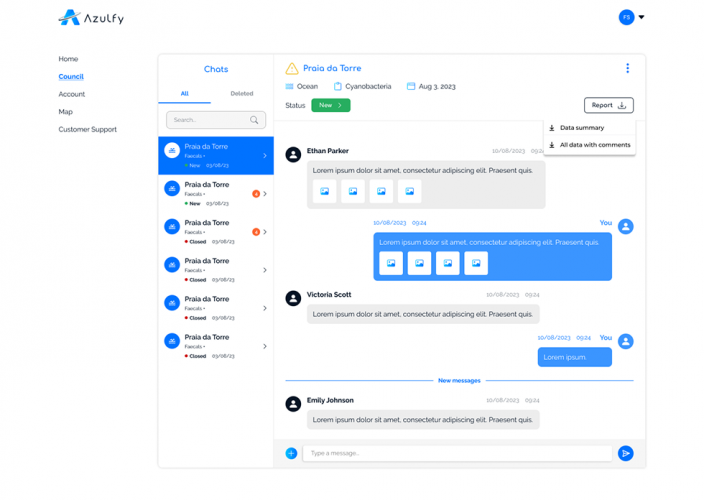
Task: Open fourth image in your blue message
Action: coord(476,263)
